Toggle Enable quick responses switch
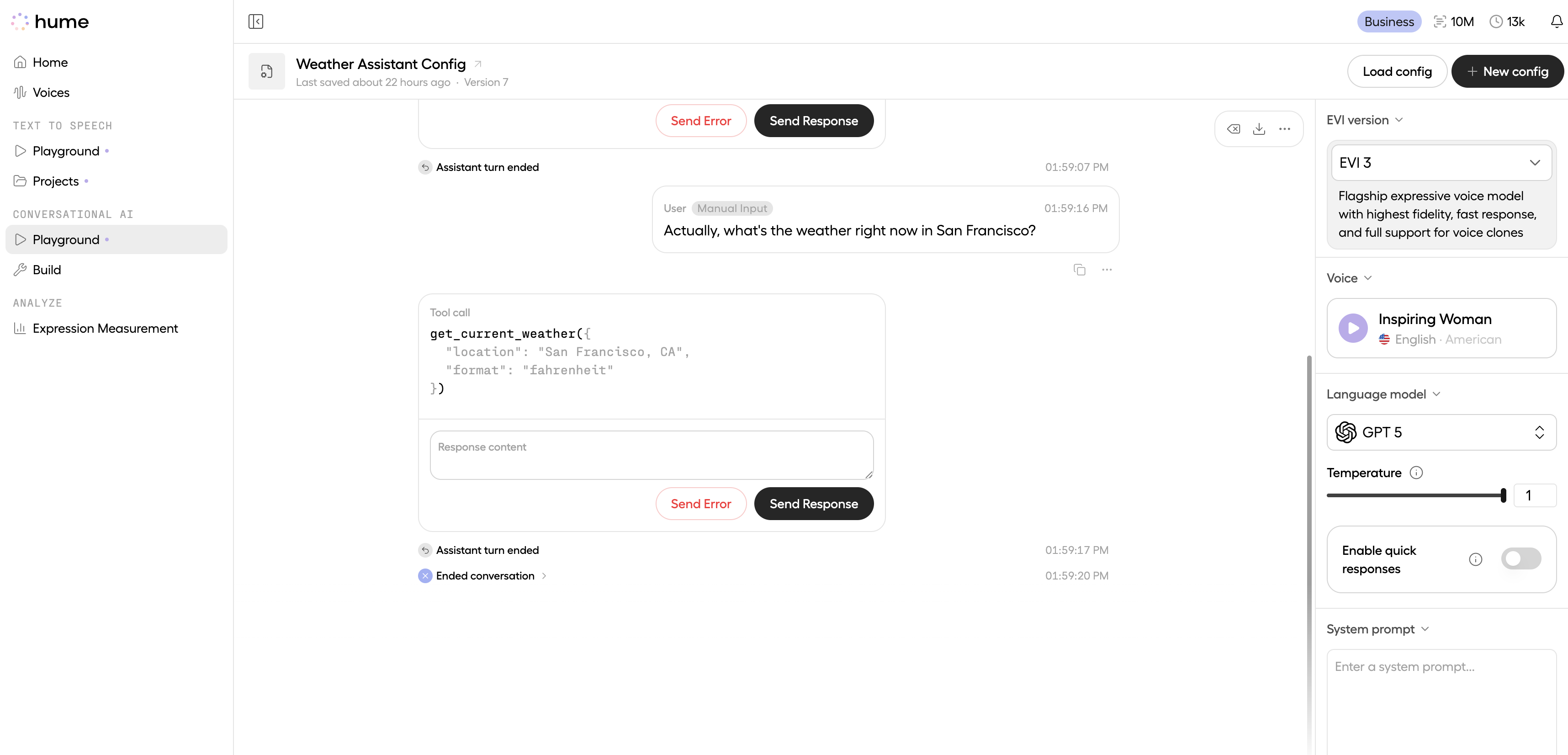Viewport: 1568px width, 755px height. 1520,559
